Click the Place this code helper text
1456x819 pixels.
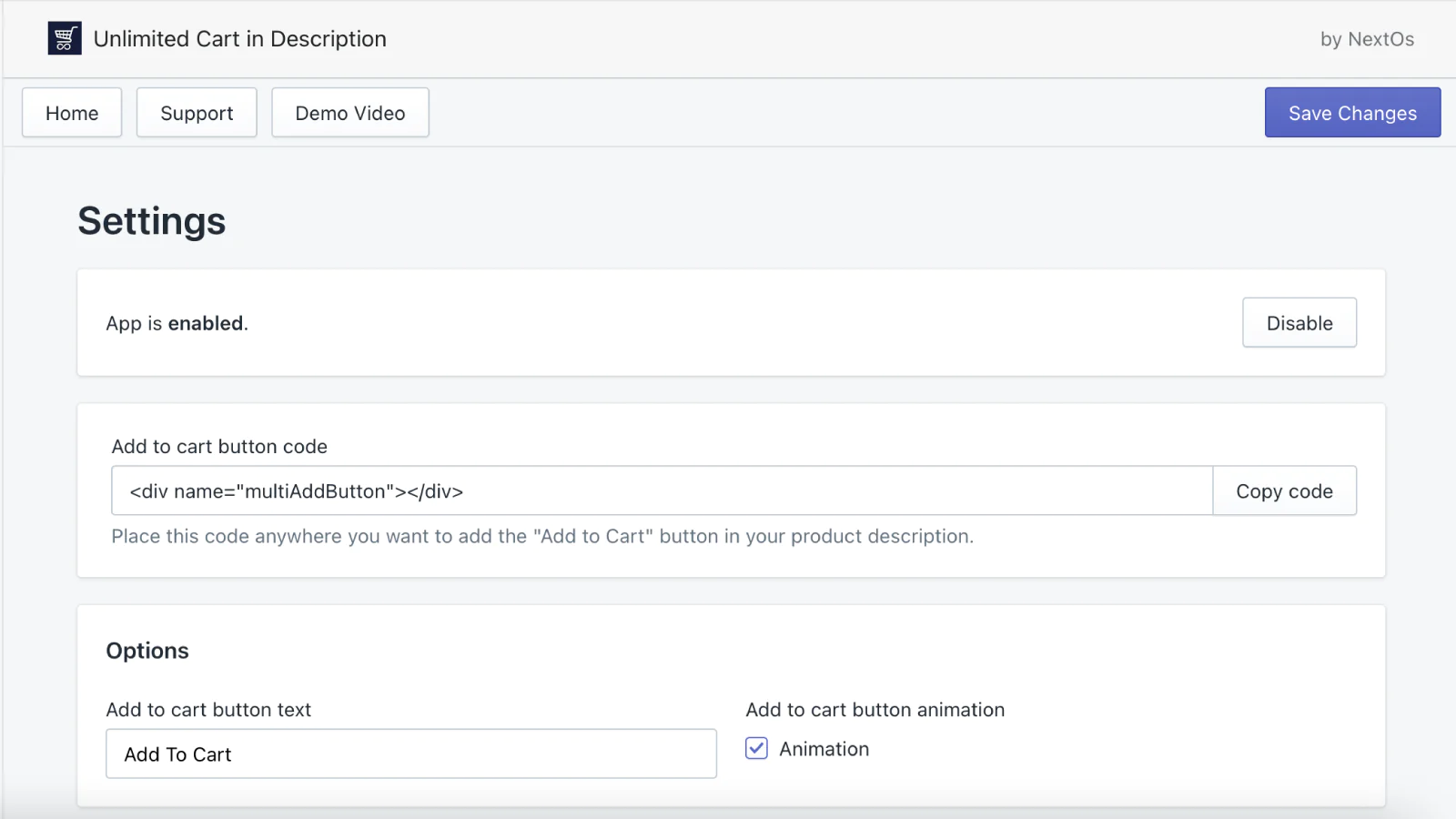pyautogui.click(x=542, y=537)
